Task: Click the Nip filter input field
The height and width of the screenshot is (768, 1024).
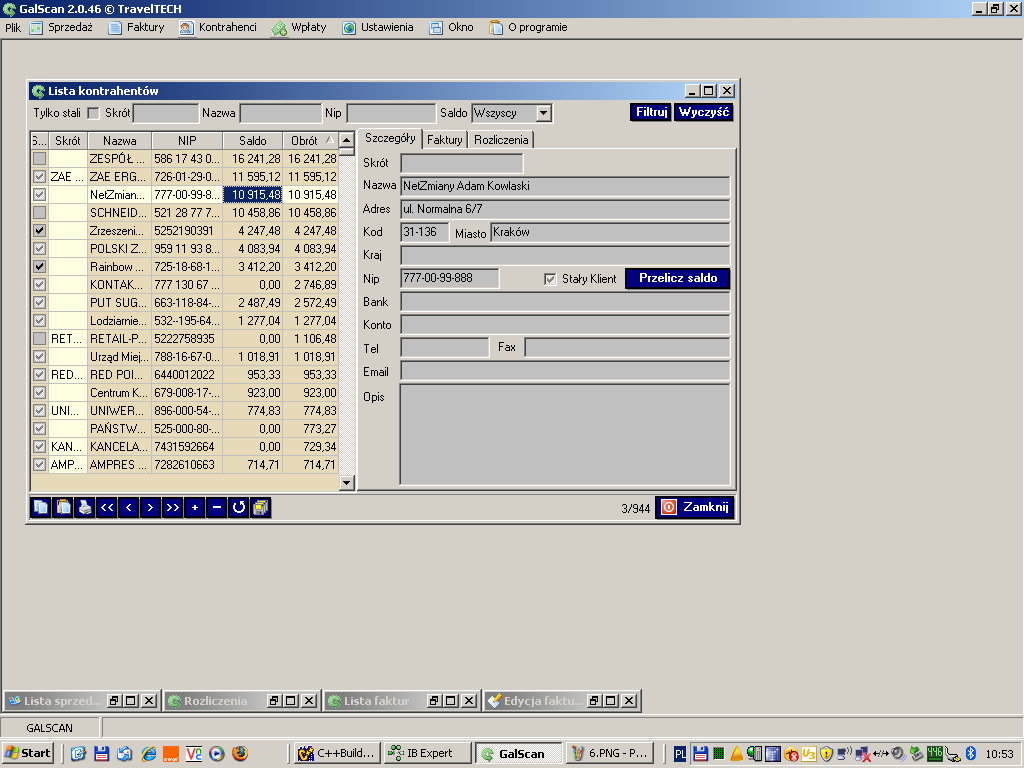Action: pyautogui.click(x=391, y=113)
